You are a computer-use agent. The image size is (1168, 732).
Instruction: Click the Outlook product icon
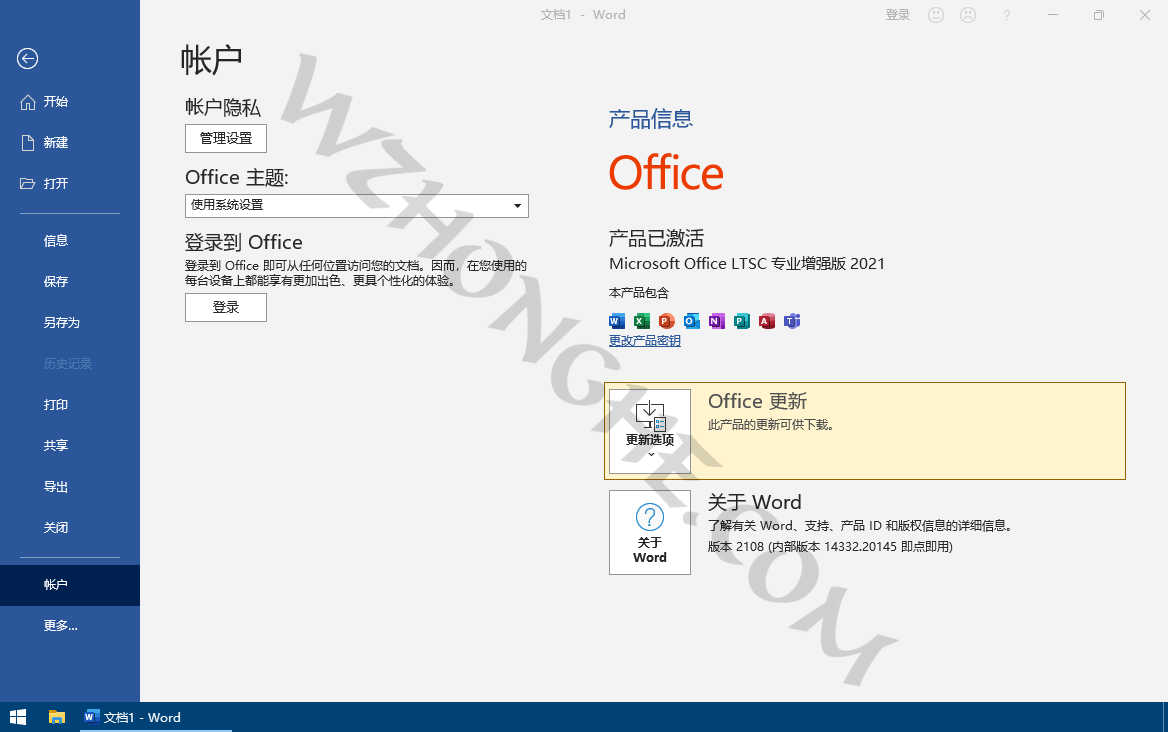(691, 321)
